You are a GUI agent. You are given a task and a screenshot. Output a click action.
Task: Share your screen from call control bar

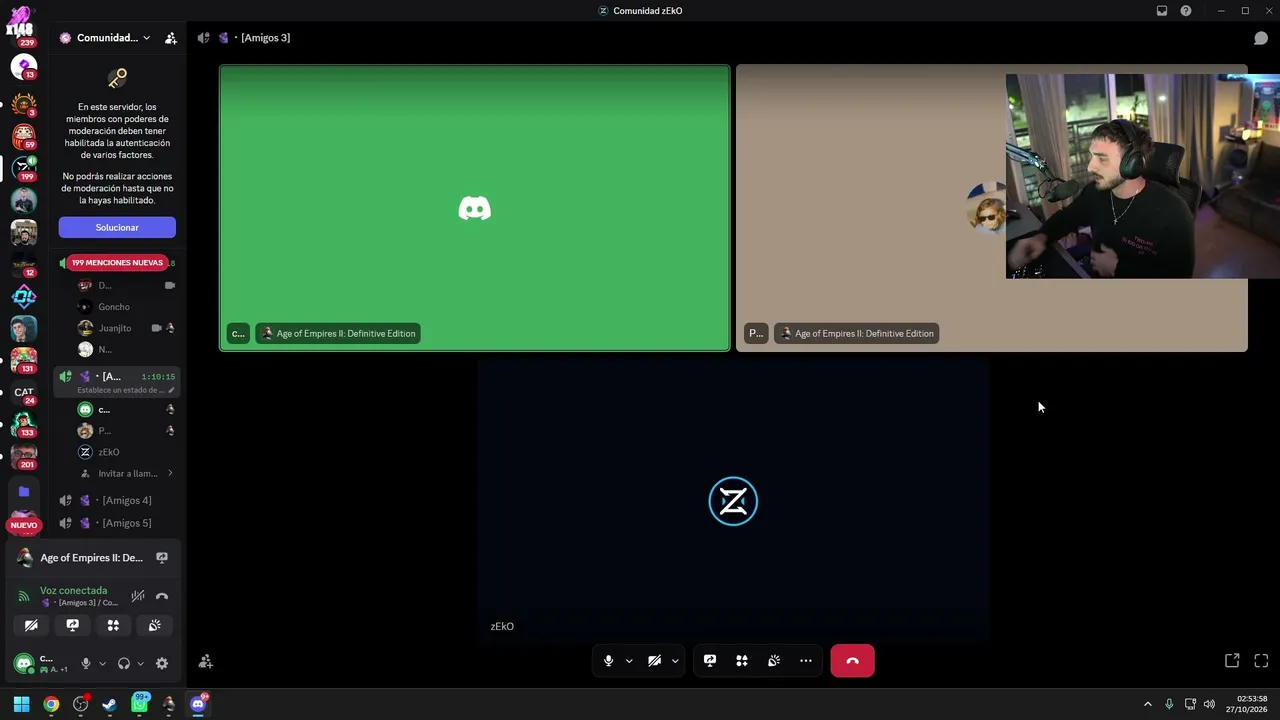(710, 661)
